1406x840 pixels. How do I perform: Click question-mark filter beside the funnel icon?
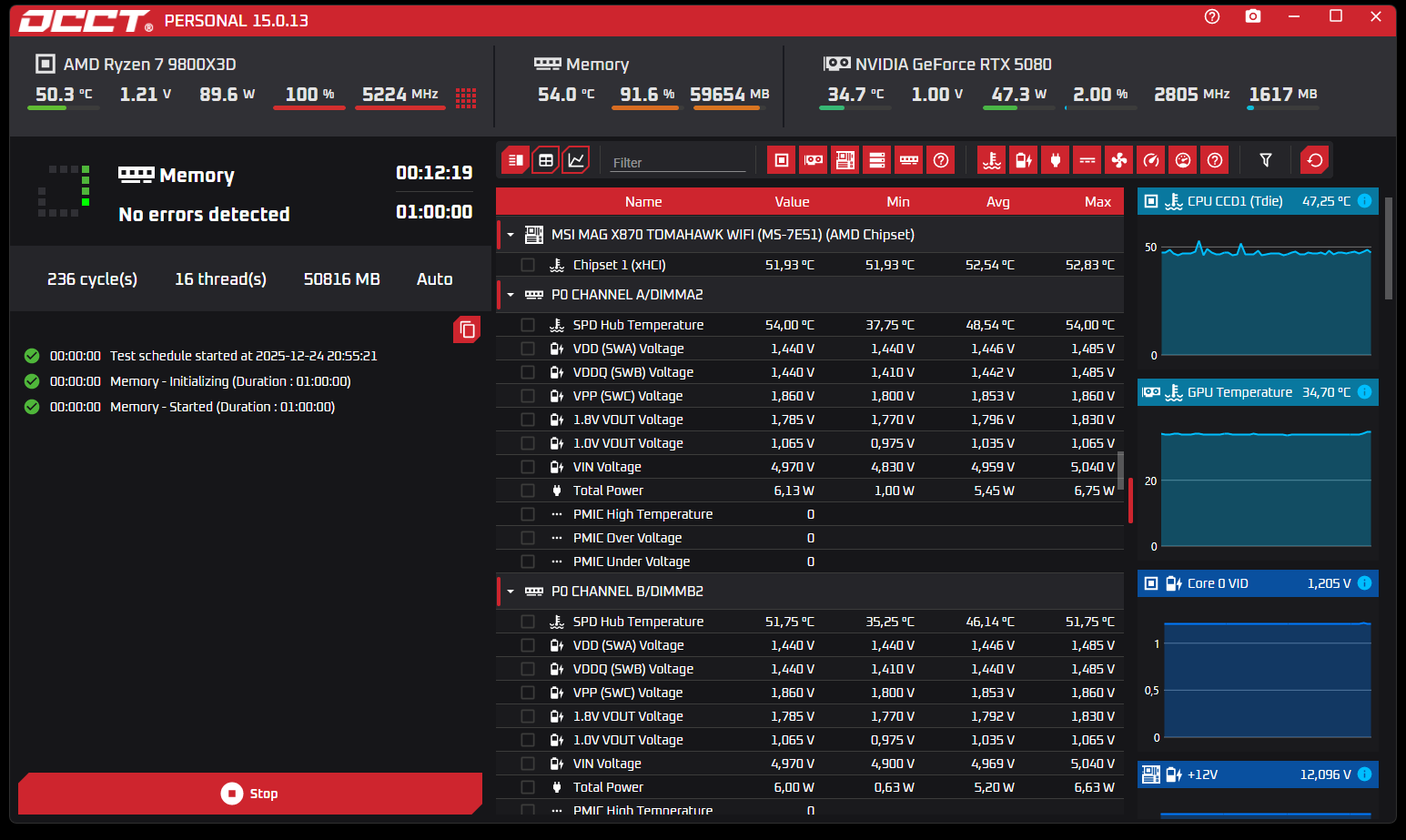[1215, 160]
